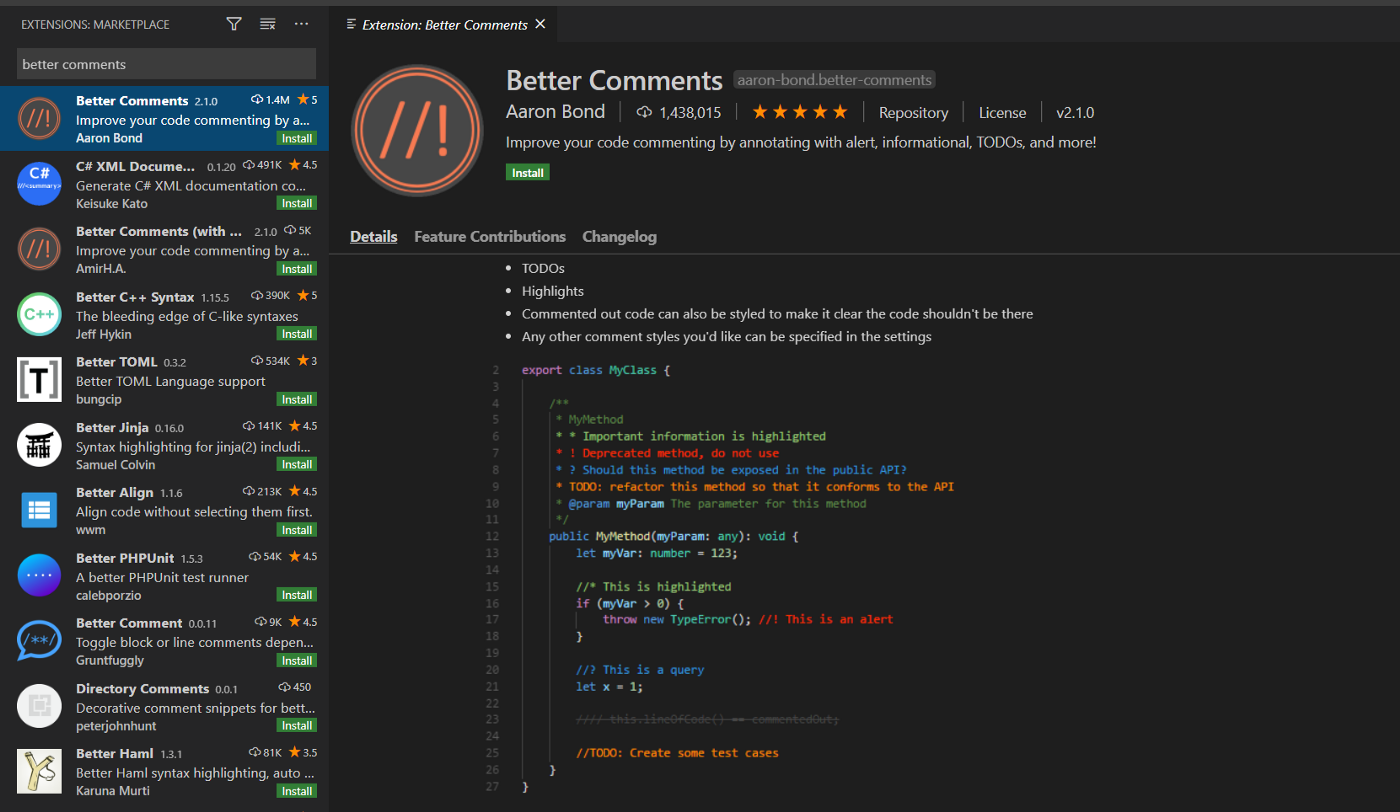This screenshot has height=812, width=1400.
Task: Click the clear search results icon
Action: [x=267, y=24]
